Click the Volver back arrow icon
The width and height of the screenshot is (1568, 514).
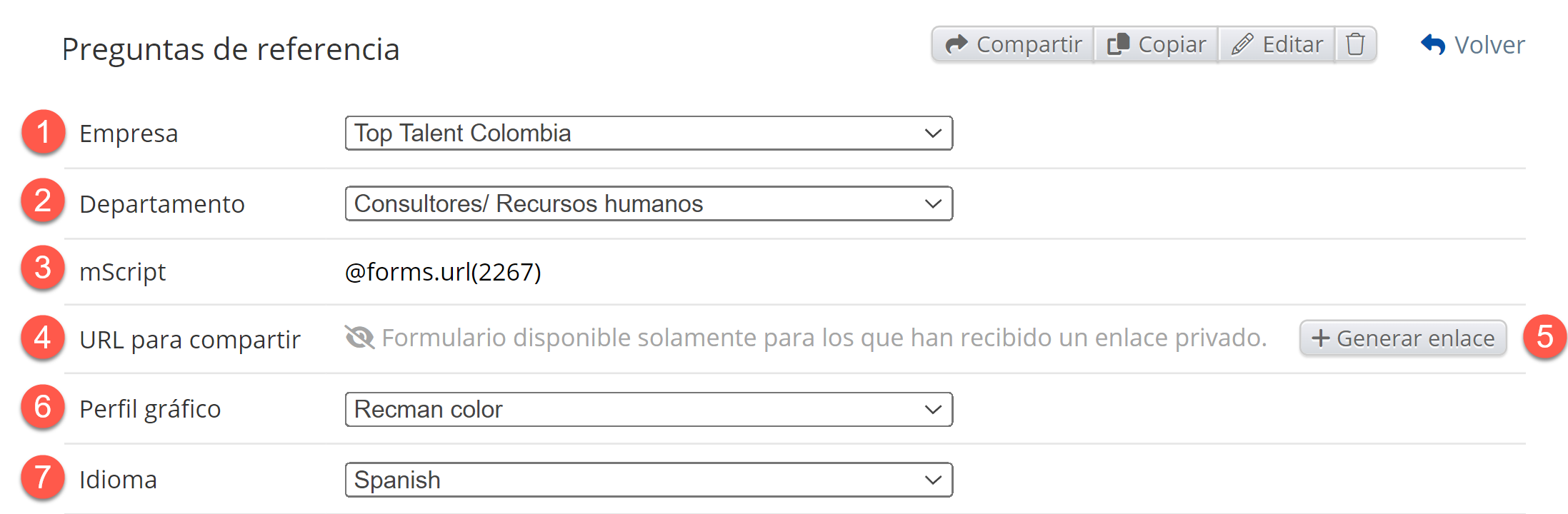click(1433, 45)
